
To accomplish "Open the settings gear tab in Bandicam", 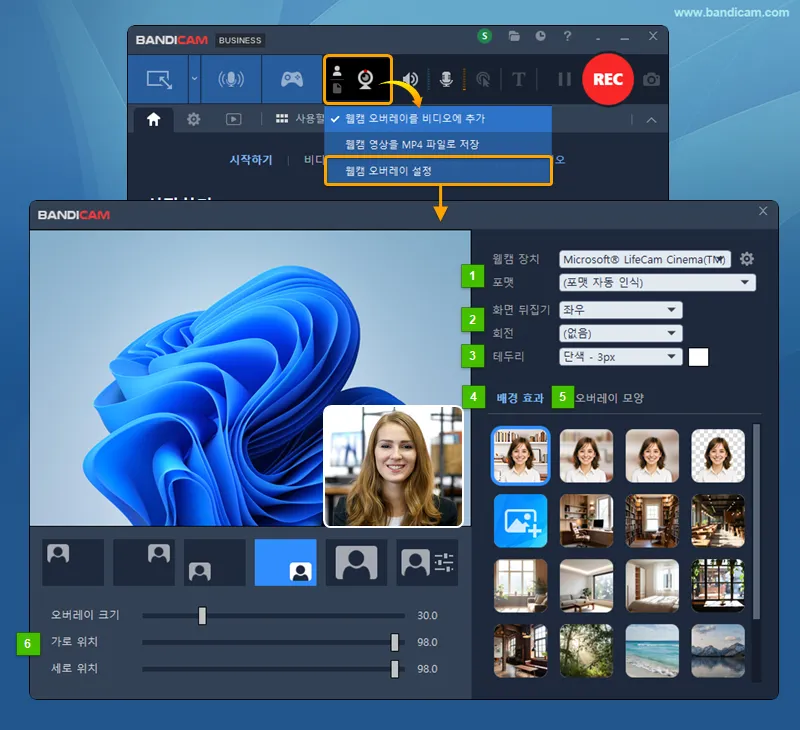I will (x=193, y=119).
